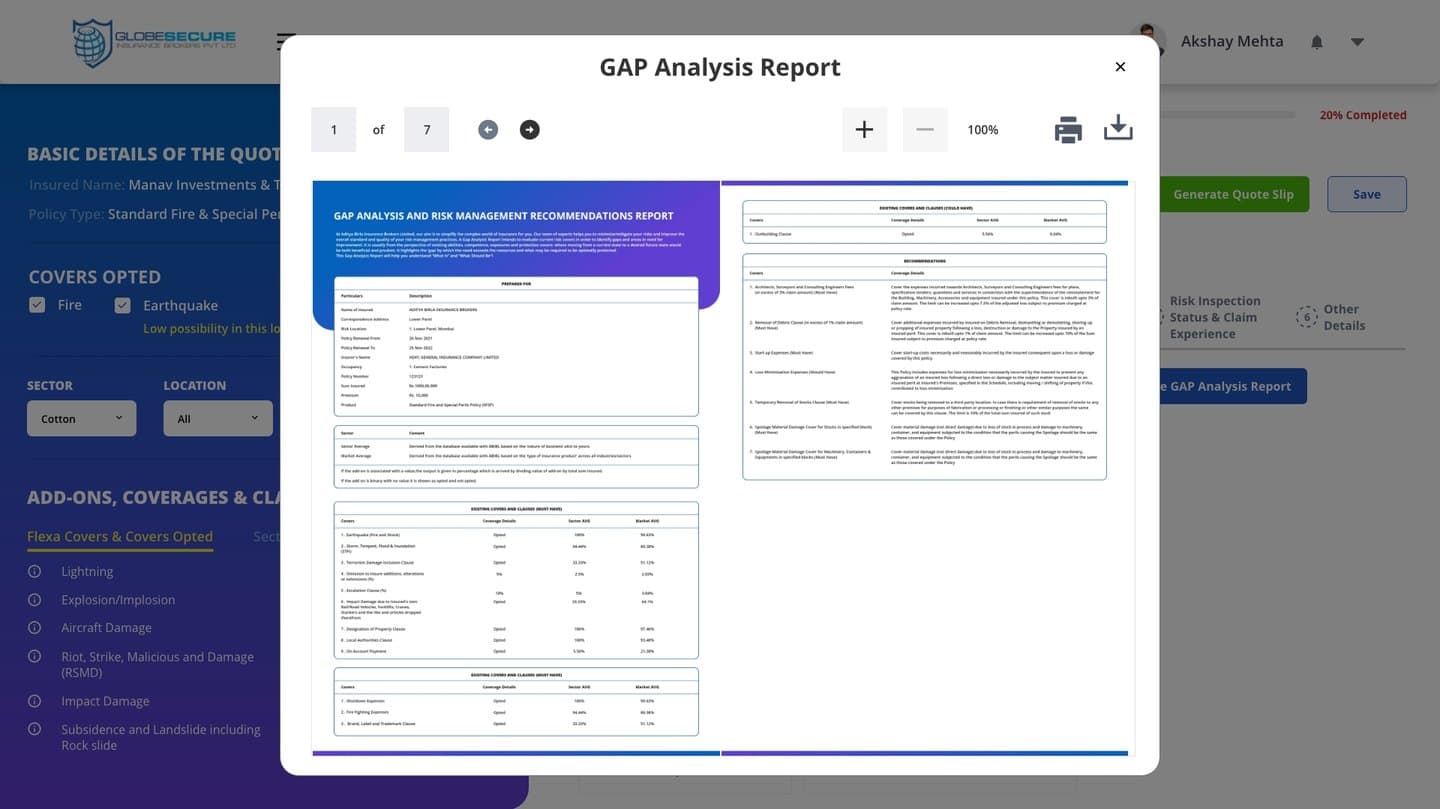The height and width of the screenshot is (809, 1440).
Task: Show info for Lightning cover
Action: tap(35, 571)
